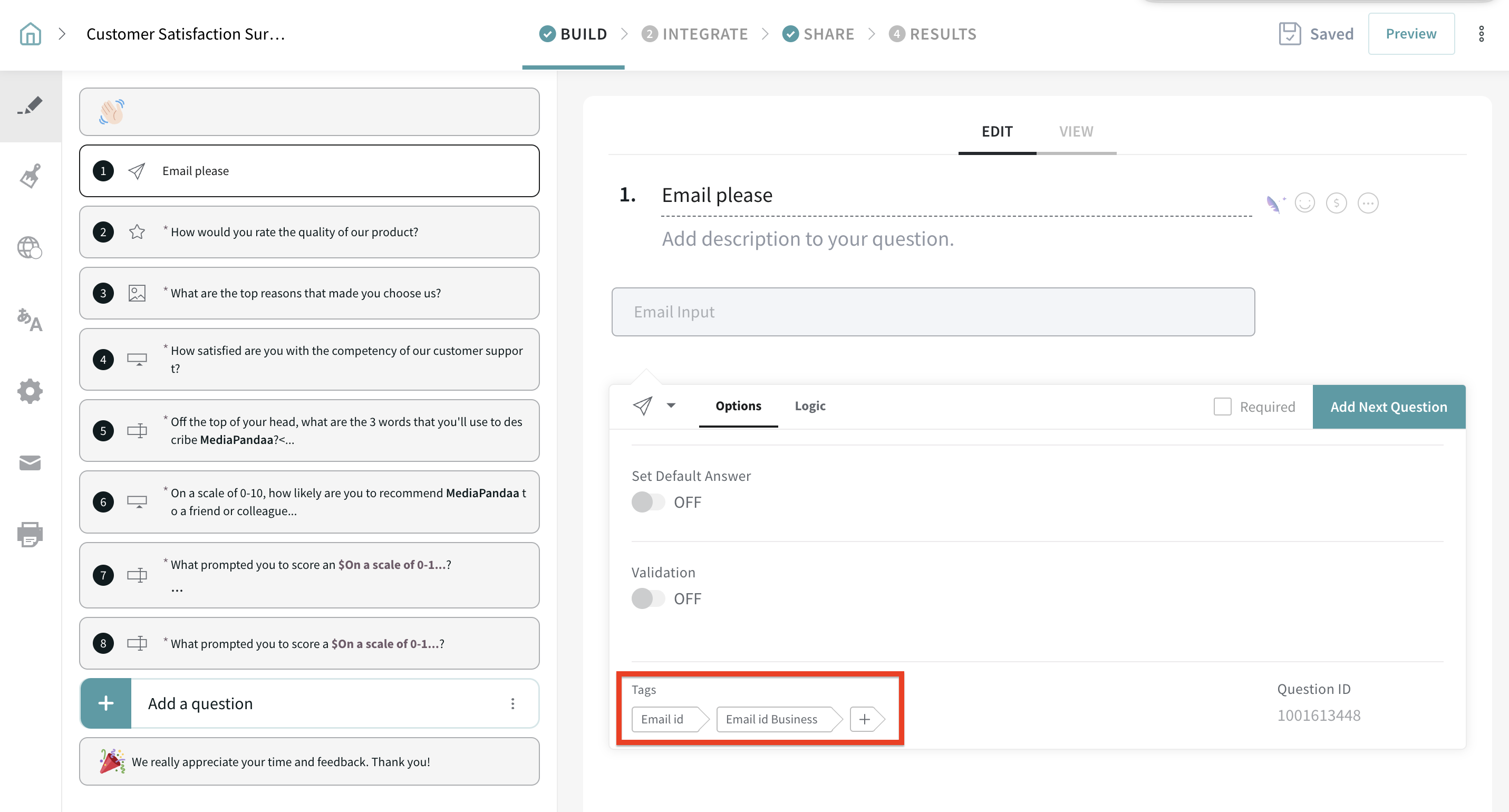The height and width of the screenshot is (812, 1509).
Task: Click the AI feather rewrite icon
Action: 1275,204
